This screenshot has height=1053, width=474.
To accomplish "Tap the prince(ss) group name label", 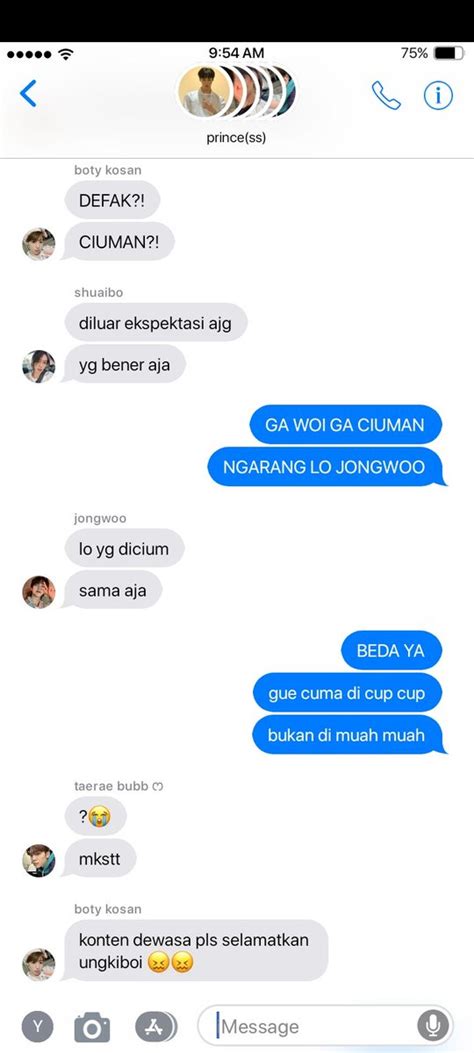I will [x=236, y=138].
